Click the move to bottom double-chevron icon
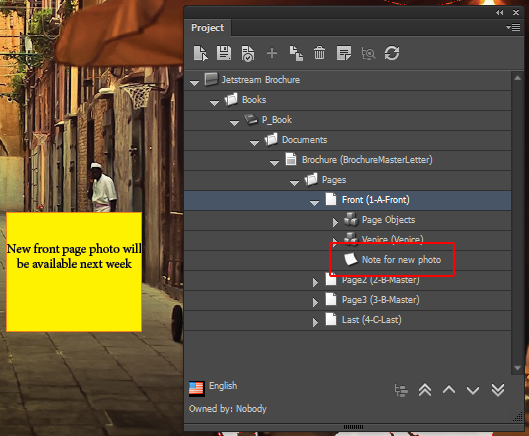This screenshot has width=529, height=436. pos(498,390)
